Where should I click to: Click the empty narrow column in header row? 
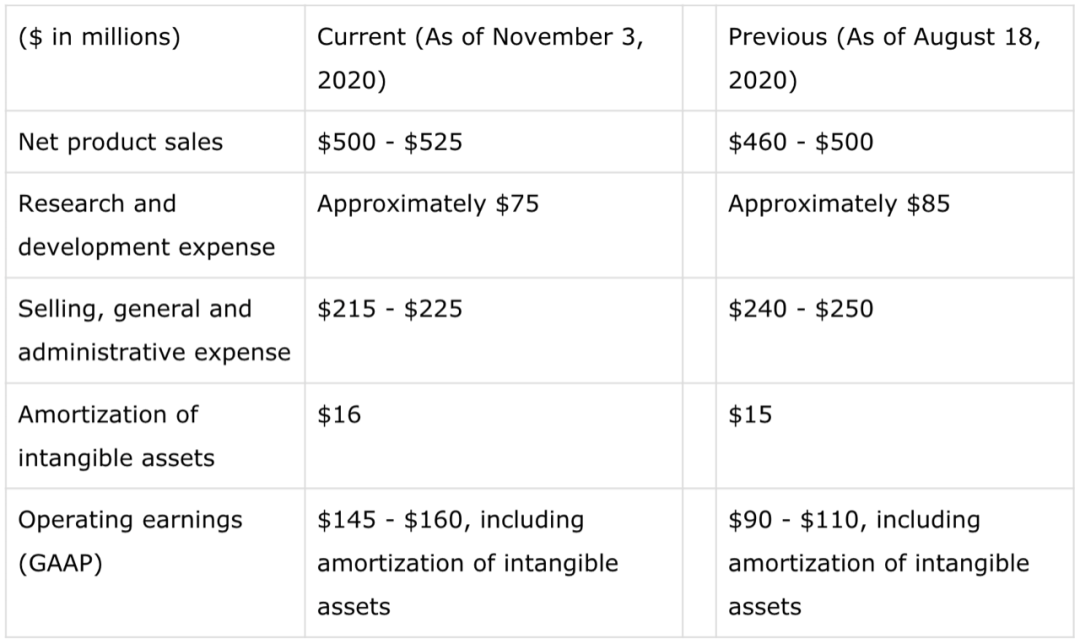click(x=699, y=58)
